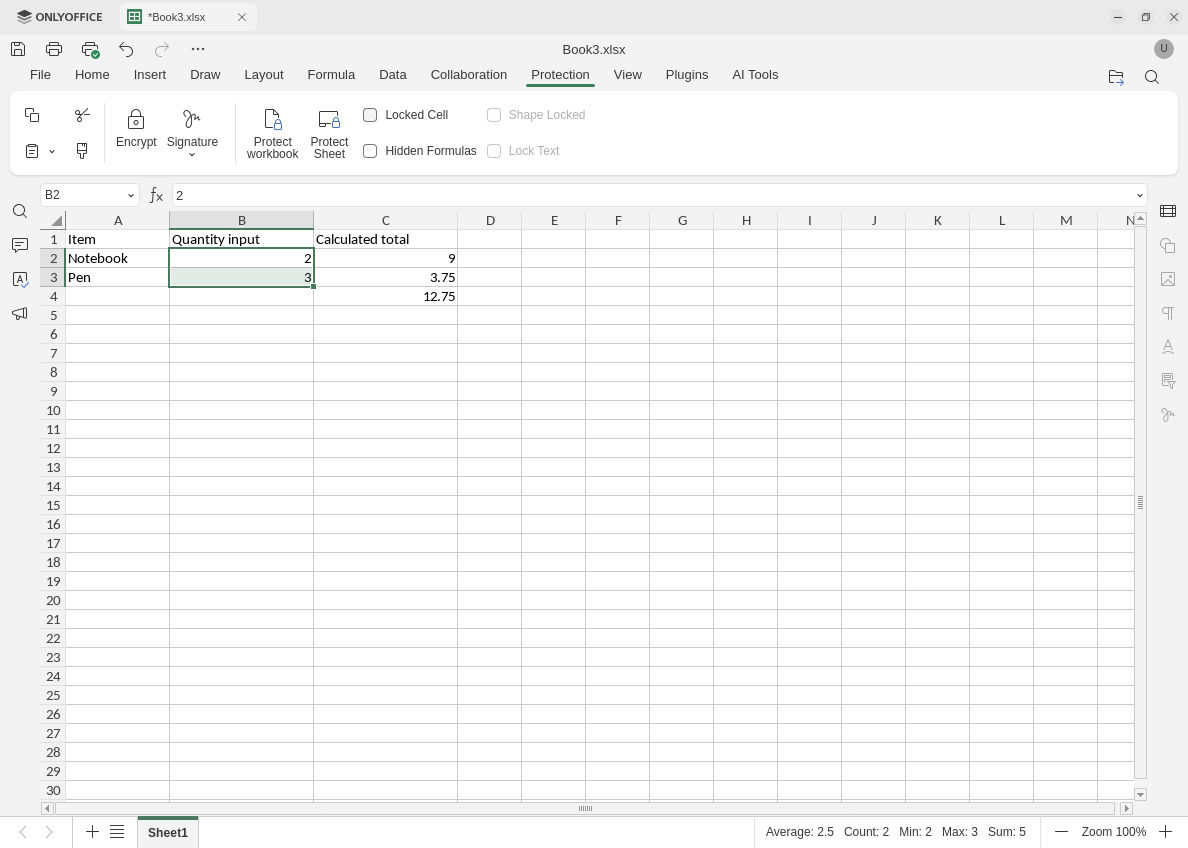
Task: Click the Protect workbook button
Action: pos(273,133)
